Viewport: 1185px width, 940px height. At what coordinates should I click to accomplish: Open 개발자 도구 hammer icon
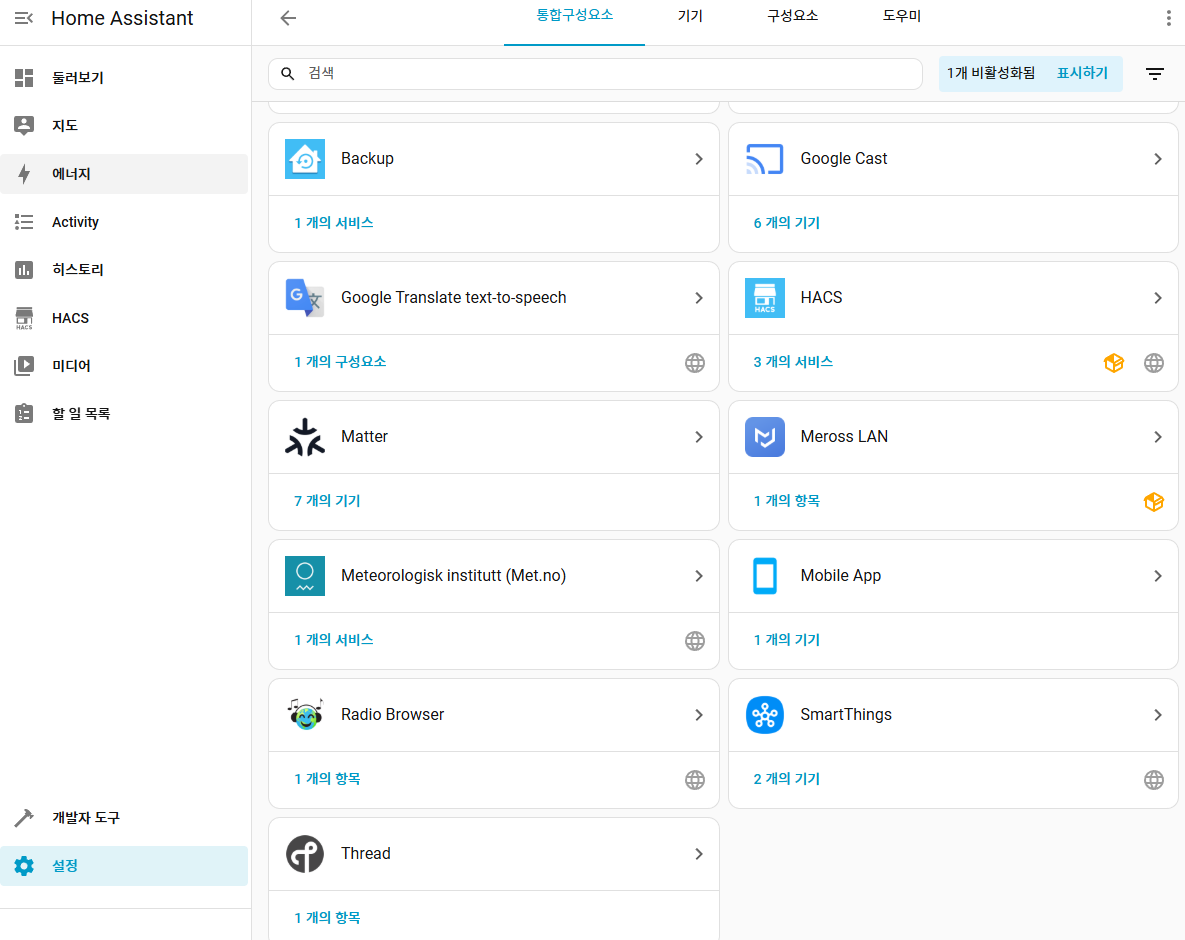(x=24, y=818)
